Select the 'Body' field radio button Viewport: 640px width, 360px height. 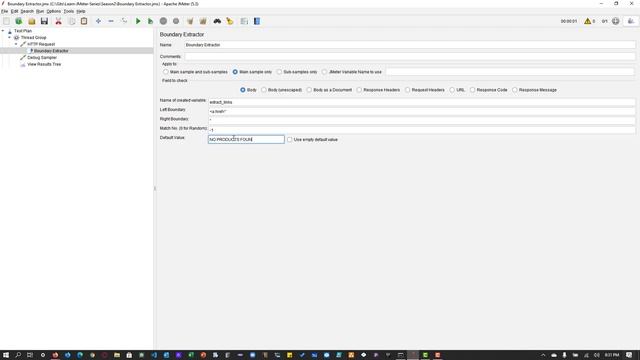[243, 90]
